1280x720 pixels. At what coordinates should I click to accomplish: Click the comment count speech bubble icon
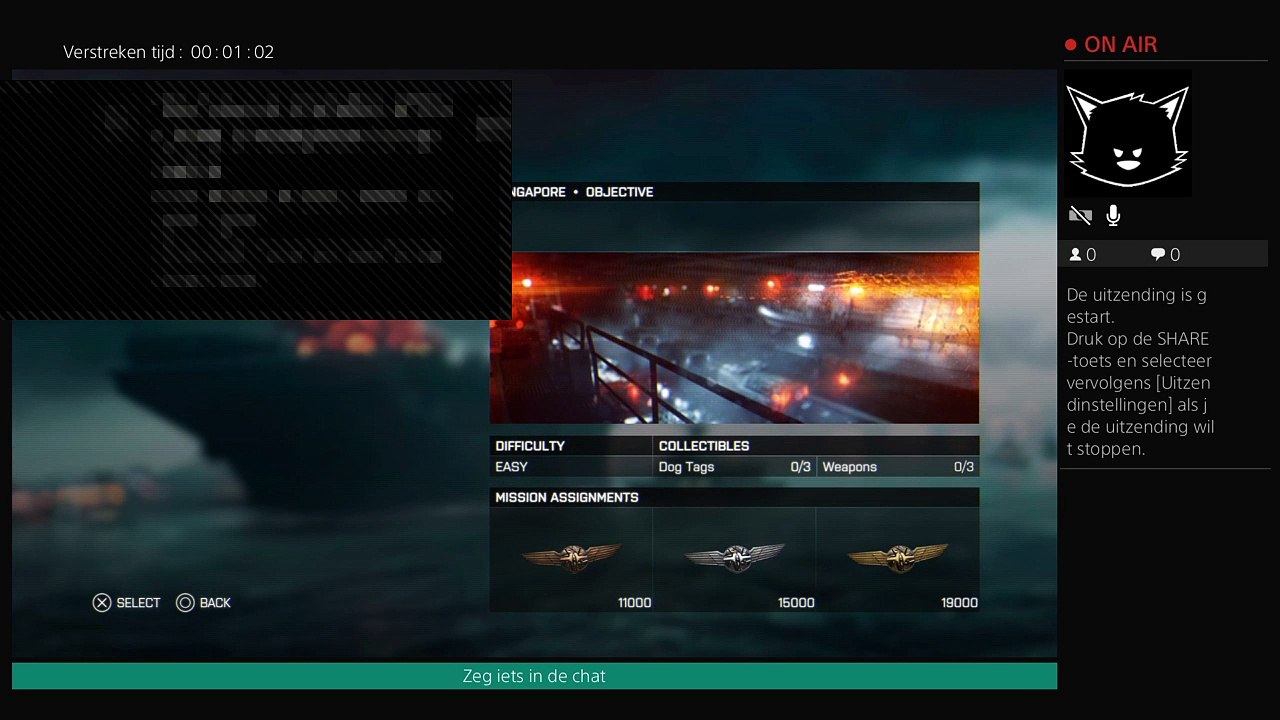click(x=1158, y=255)
